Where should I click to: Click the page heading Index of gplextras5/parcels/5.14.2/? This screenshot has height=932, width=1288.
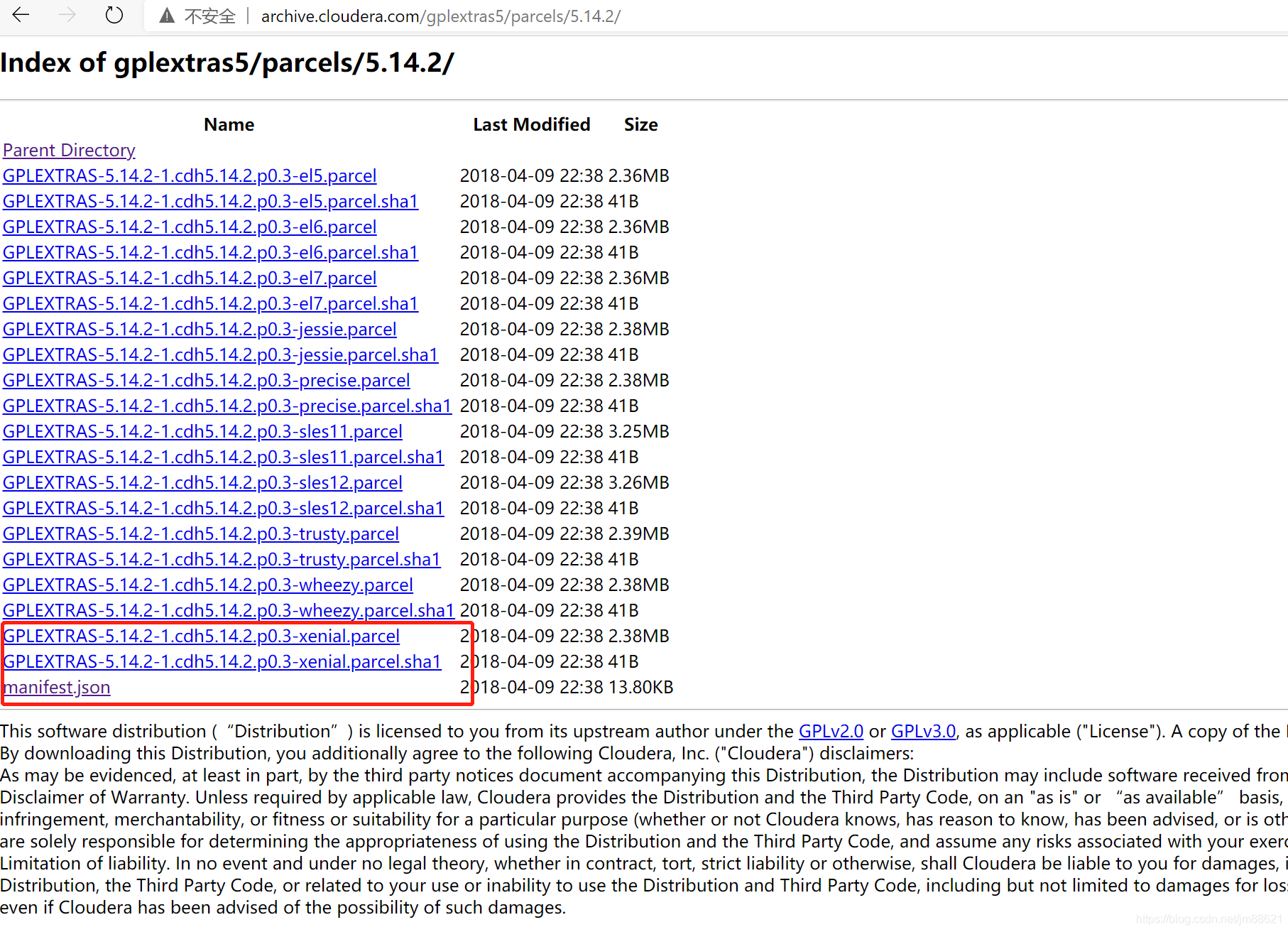tap(227, 63)
